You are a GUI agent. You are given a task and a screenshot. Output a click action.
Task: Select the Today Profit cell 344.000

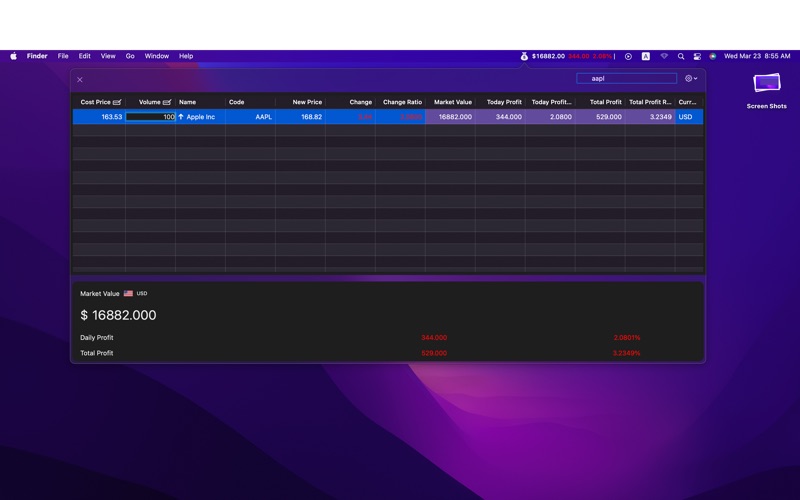[x=501, y=117]
